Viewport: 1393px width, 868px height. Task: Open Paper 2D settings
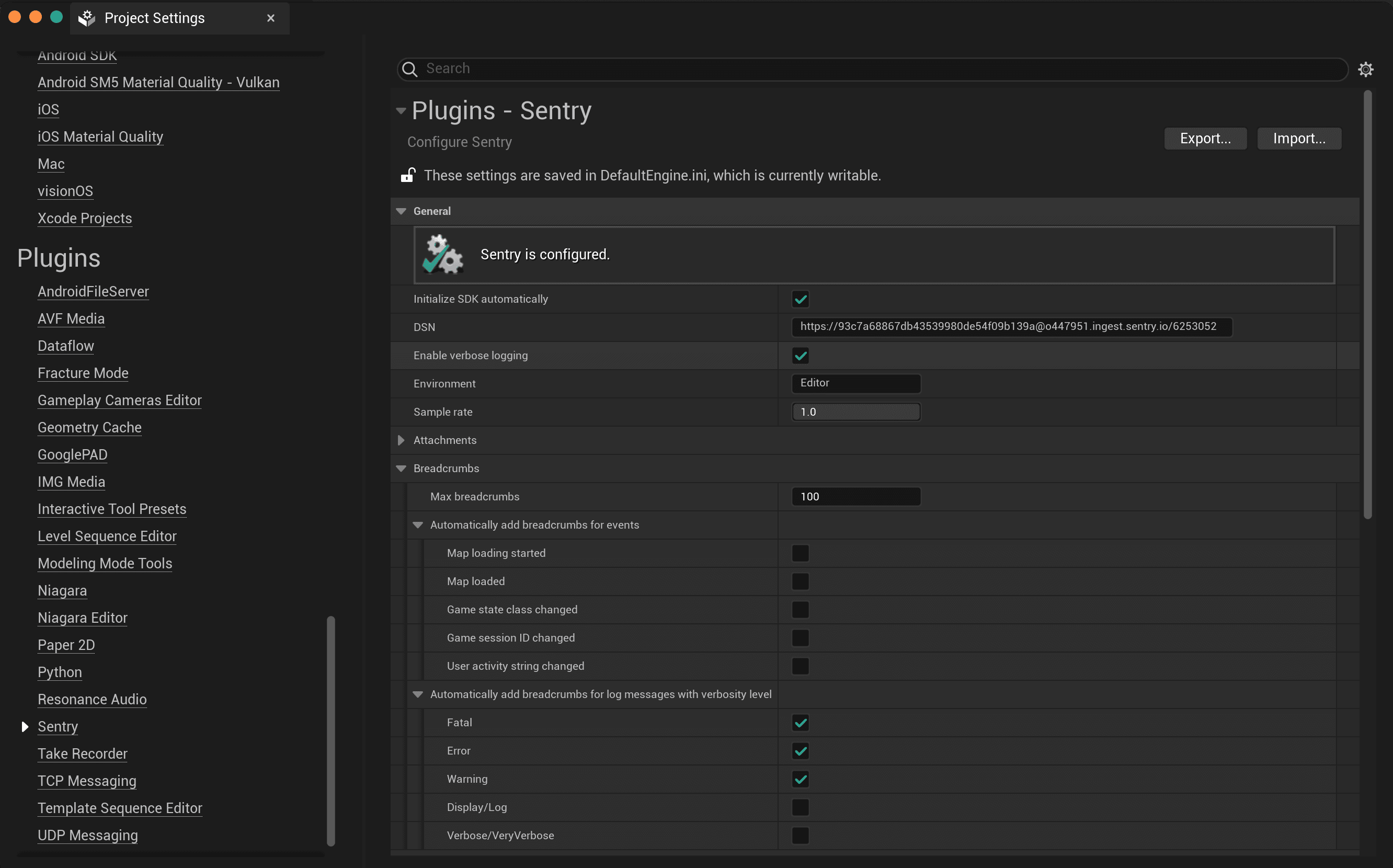pyautogui.click(x=66, y=645)
